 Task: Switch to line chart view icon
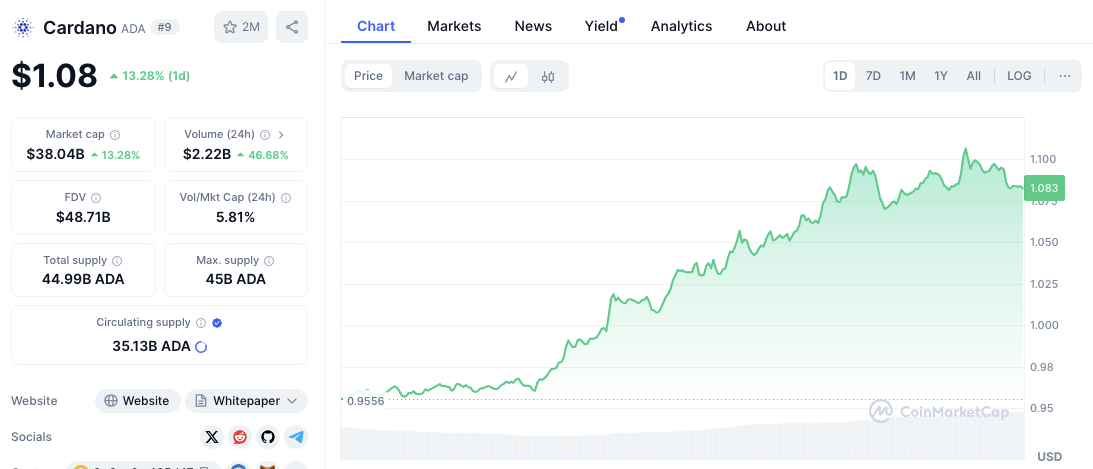click(x=511, y=76)
